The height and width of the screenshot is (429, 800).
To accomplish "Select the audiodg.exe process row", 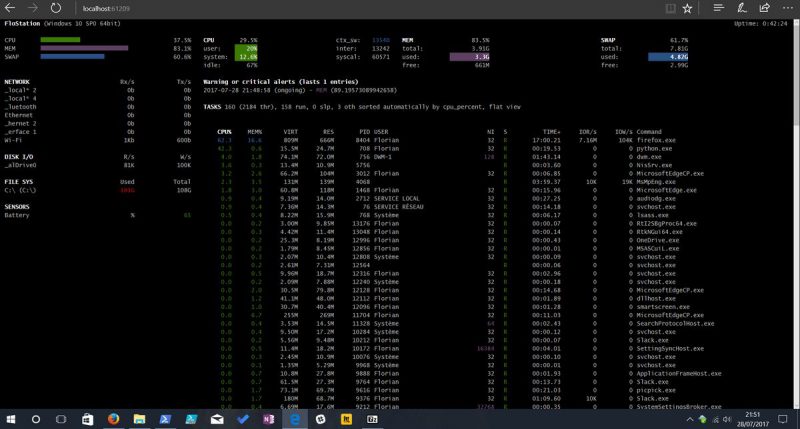I will (446, 198).
